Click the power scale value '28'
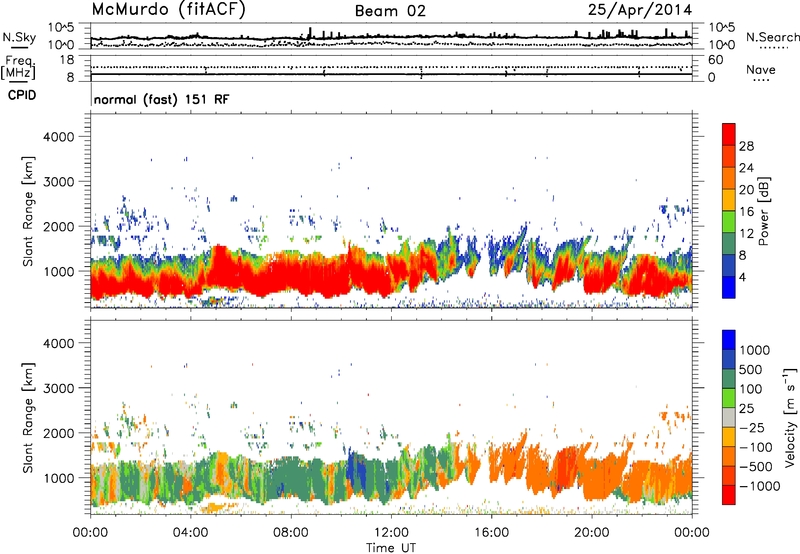The width and height of the screenshot is (800, 554). (x=746, y=146)
